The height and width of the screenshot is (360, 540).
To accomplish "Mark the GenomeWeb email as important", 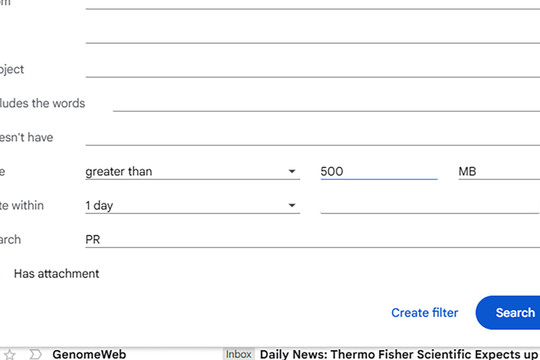I will pos(35,354).
